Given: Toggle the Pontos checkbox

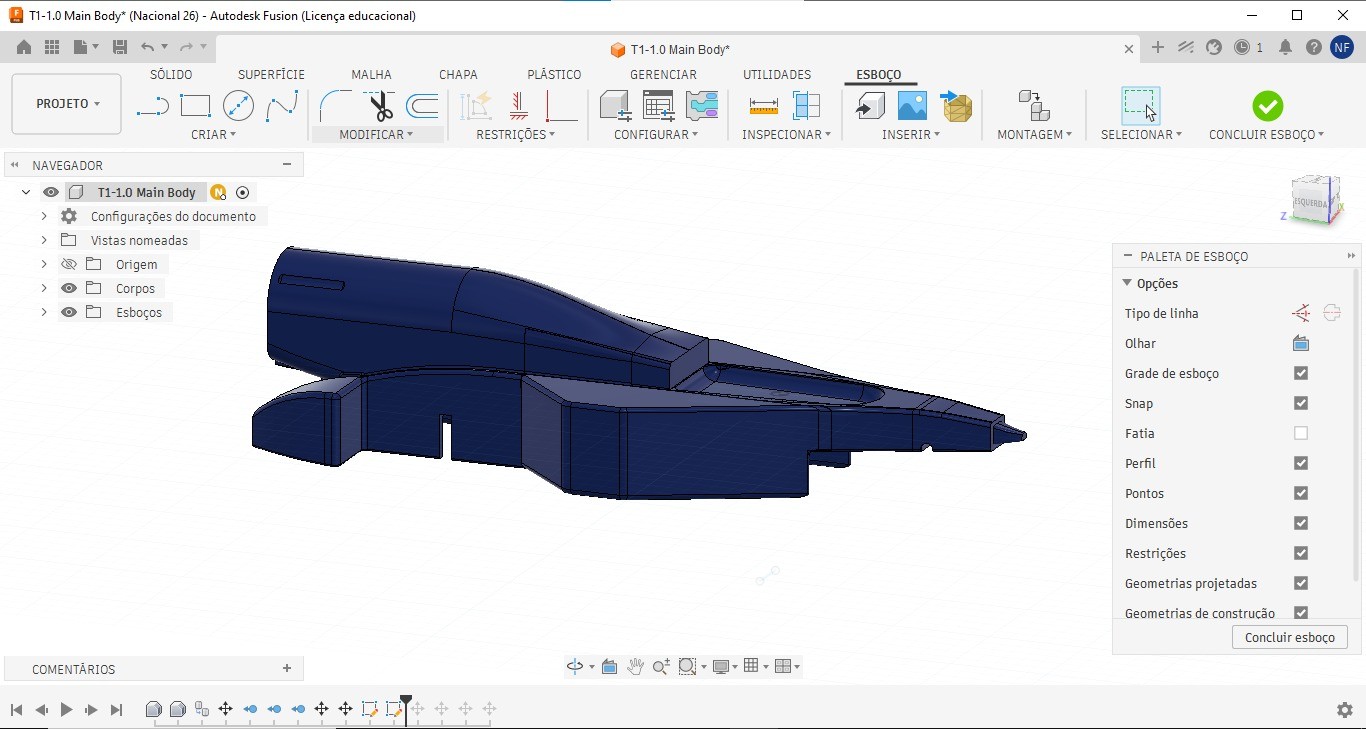Looking at the screenshot, I should click(x=1301, y=493).
